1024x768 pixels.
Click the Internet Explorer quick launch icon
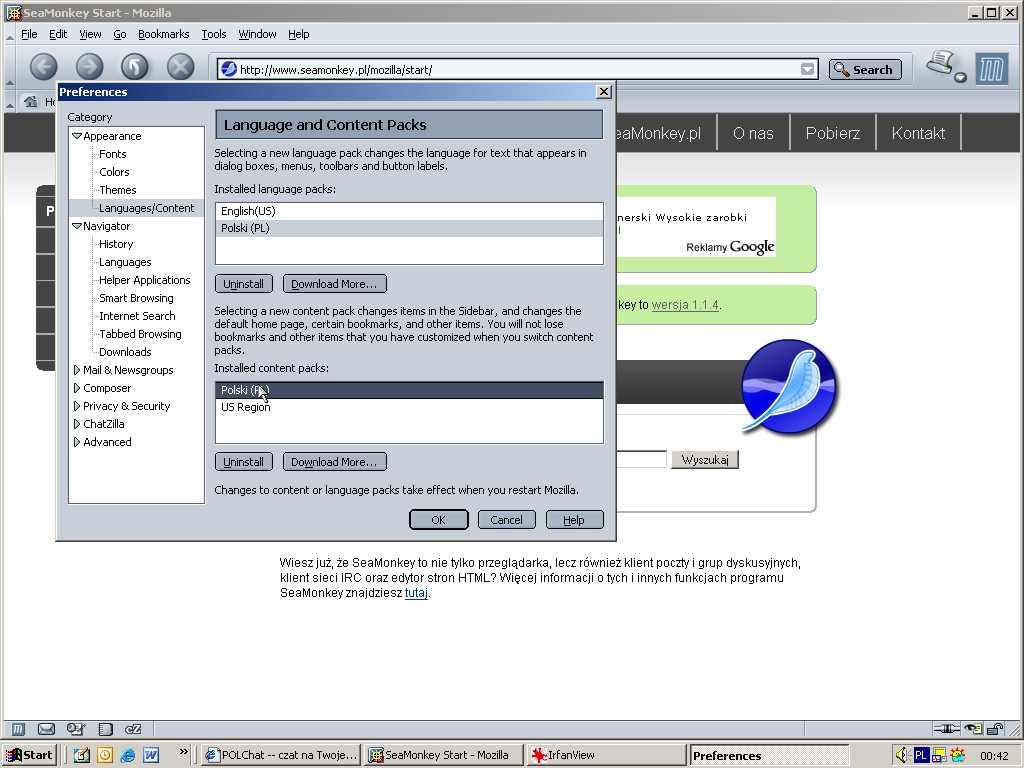(x=128, y=755)
